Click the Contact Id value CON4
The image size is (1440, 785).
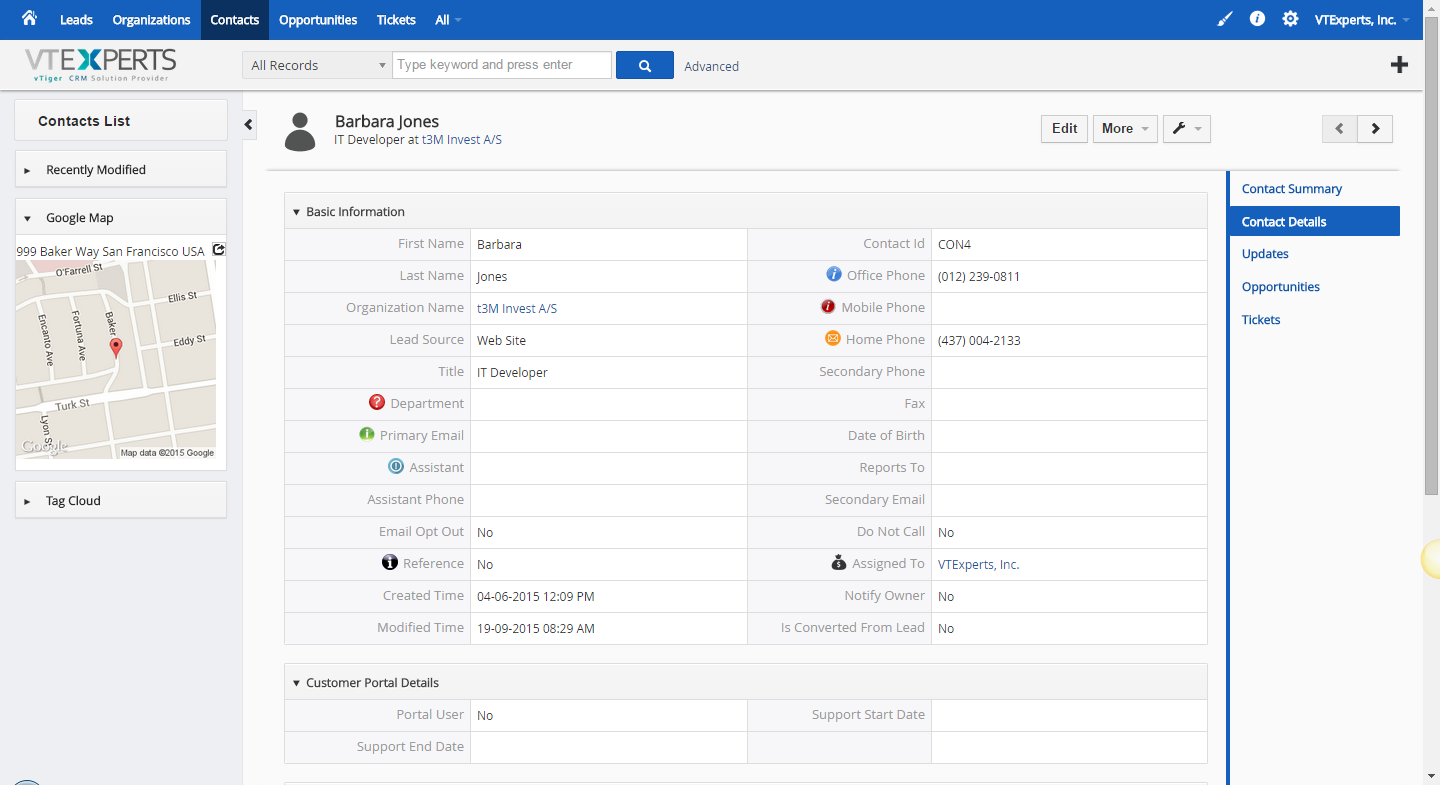955,245
